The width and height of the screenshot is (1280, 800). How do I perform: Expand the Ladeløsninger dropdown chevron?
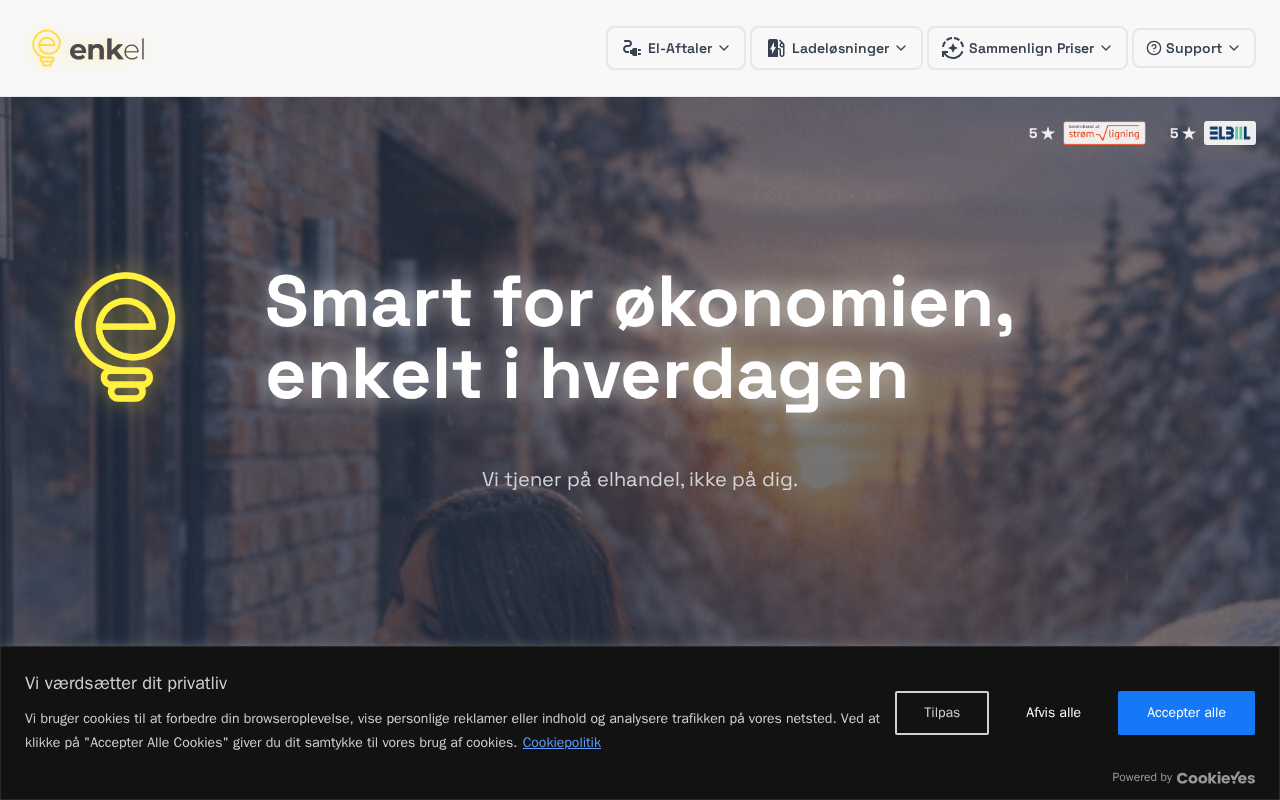tap(901, 48)
